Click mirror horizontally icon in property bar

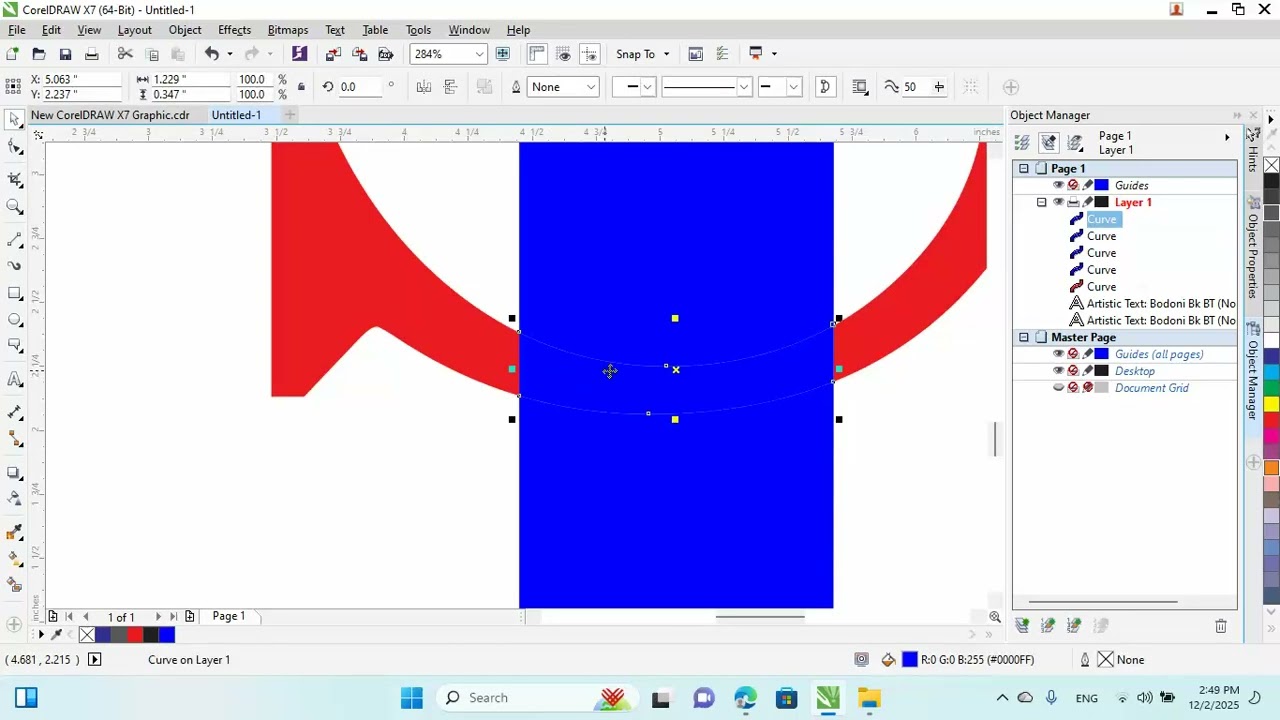point(424,87)
